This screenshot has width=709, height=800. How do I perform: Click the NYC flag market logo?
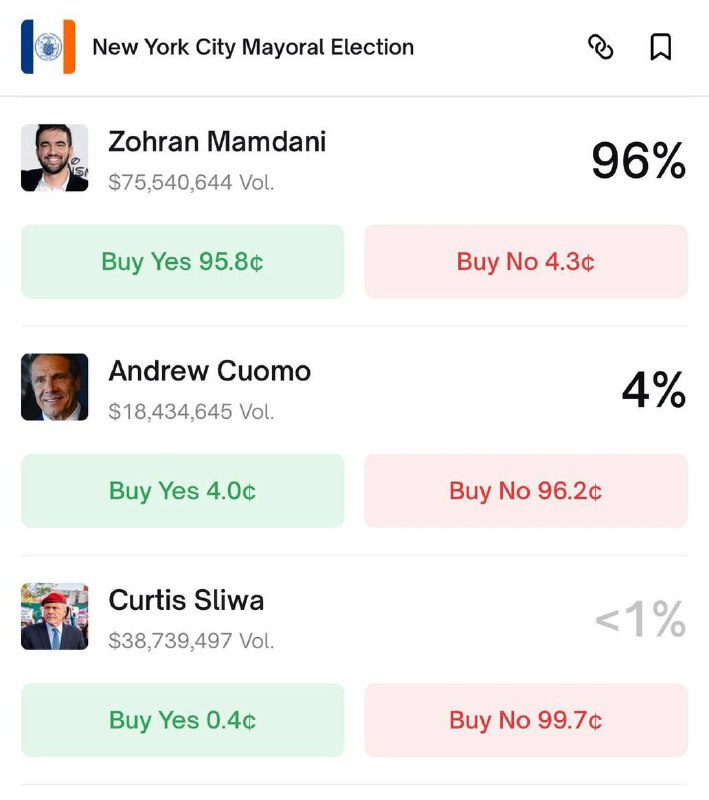[x=46, y=47]
